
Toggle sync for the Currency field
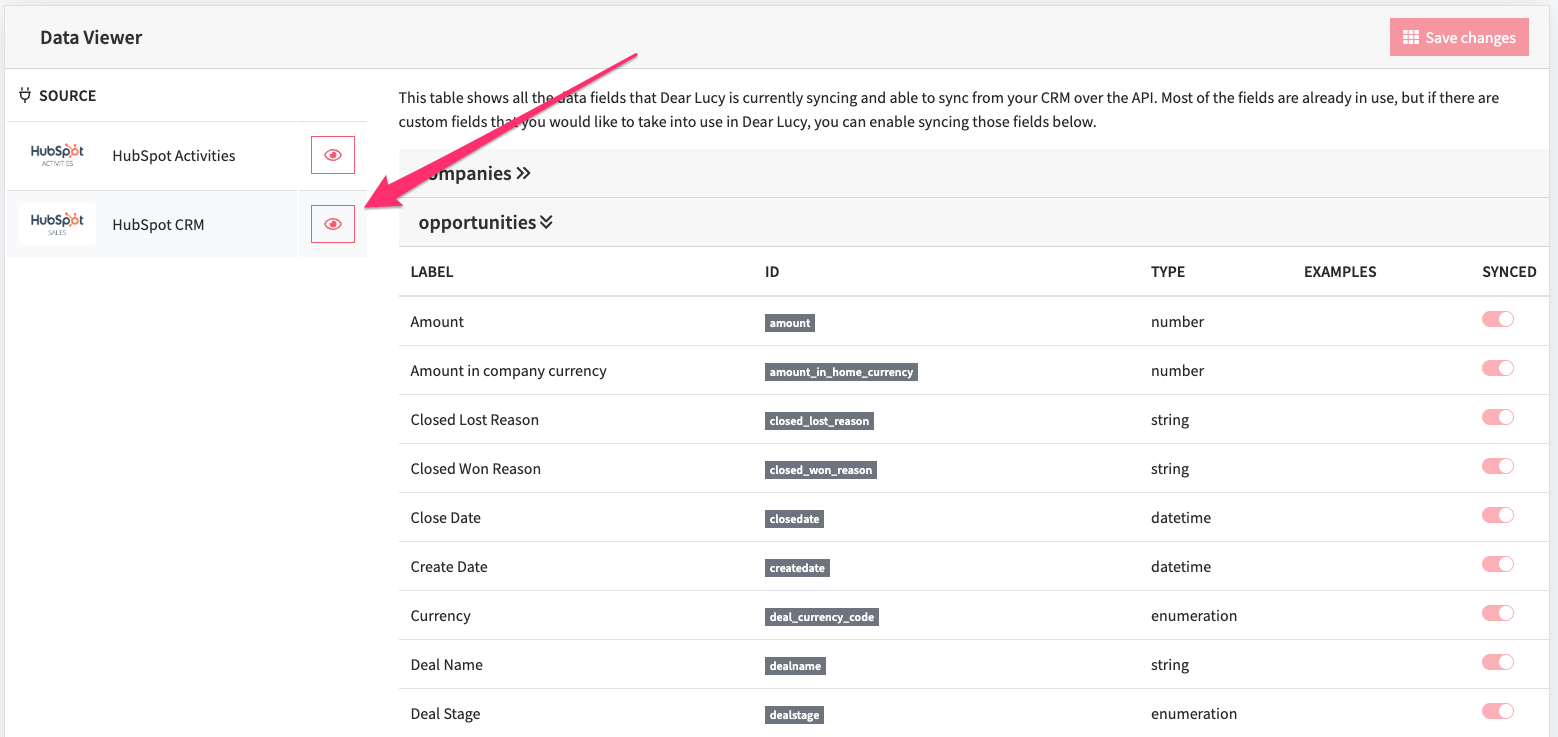pos(1498,613)
